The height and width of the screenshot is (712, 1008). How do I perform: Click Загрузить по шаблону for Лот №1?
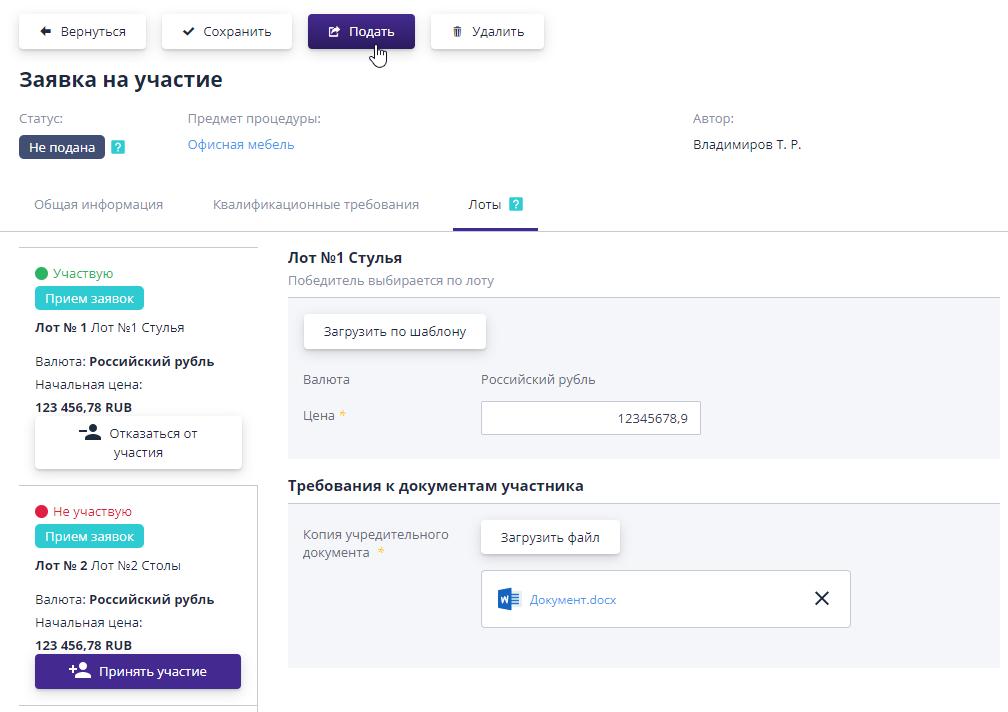[394, 331]
